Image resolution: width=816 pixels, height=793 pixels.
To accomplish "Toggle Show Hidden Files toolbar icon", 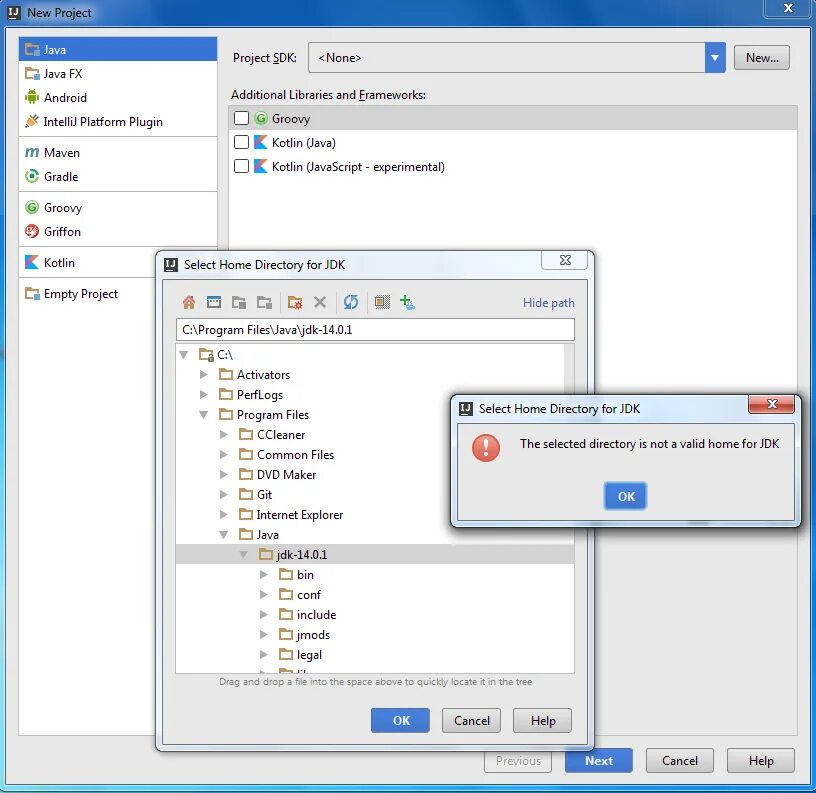I will 382,302.
